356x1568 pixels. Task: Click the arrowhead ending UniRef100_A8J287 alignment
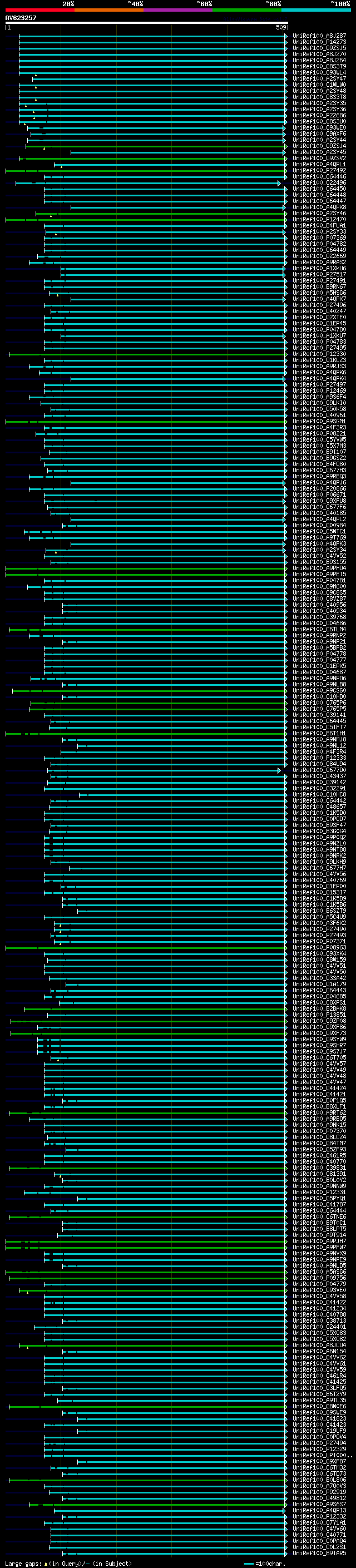tap(286, 36)
